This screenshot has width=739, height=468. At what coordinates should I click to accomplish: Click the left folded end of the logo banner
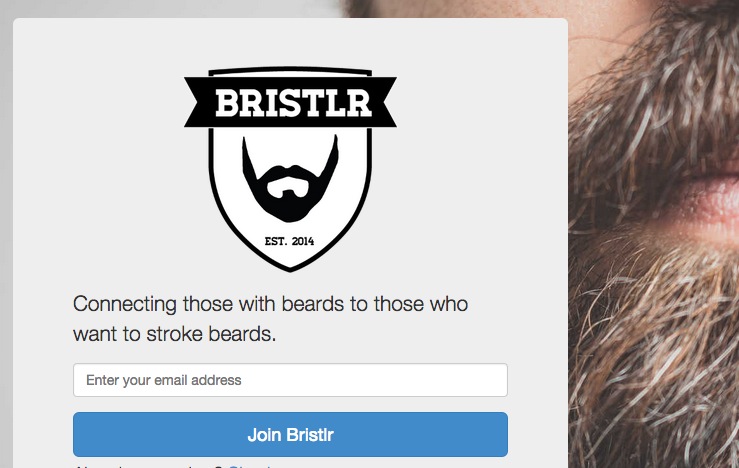[x=197, y=102]
